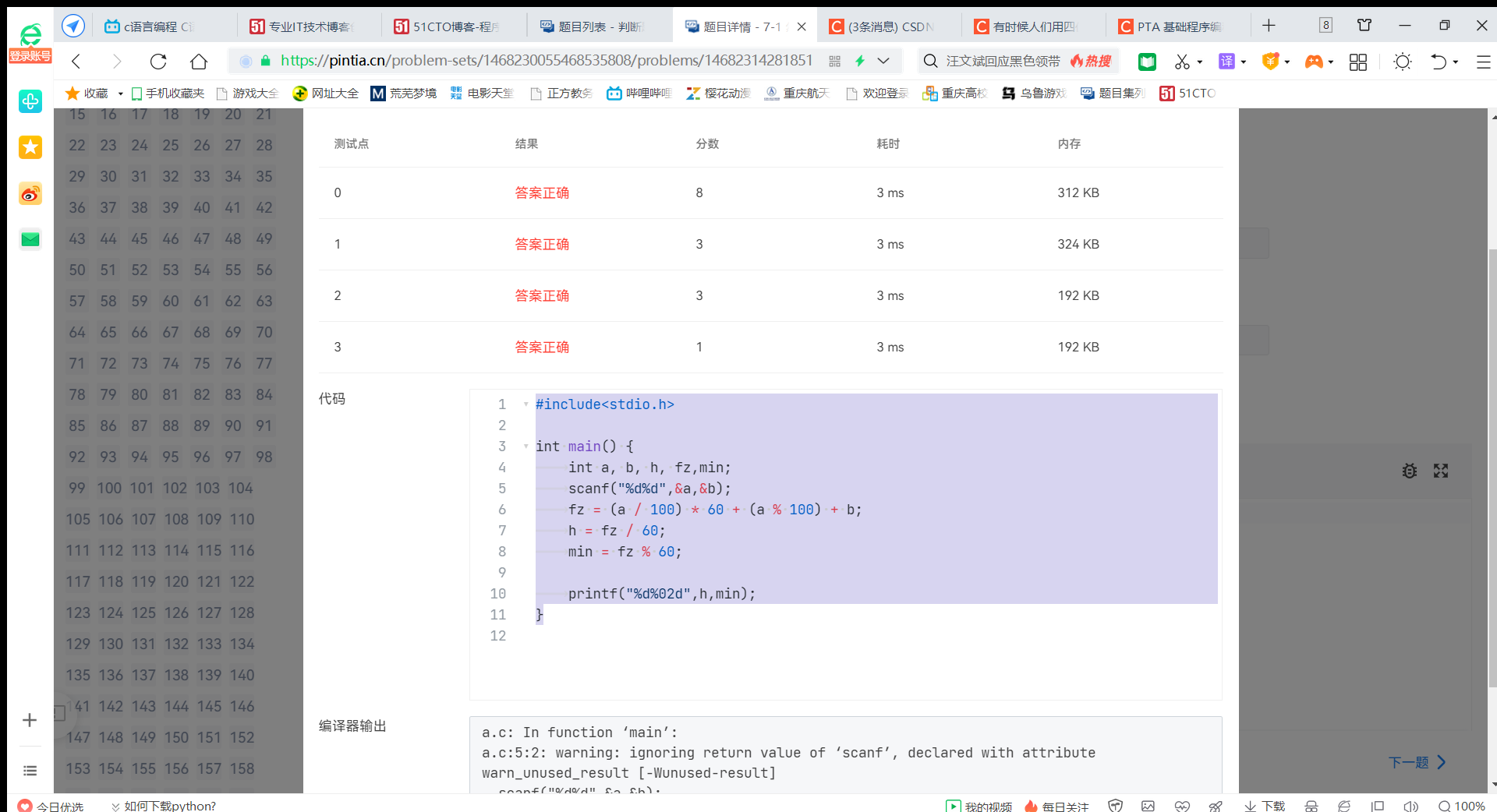The image size is (1497, 812).
Task: Open the sidebar green cloud app icon
Action: [30, 101]
